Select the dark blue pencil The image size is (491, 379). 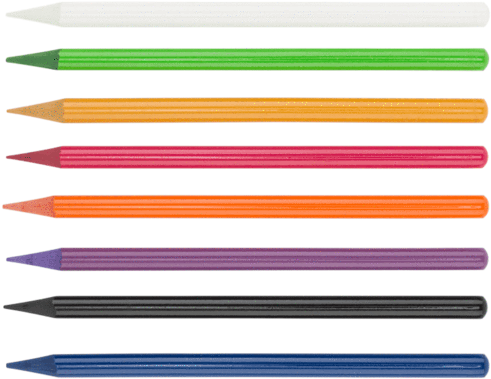[x=248, y=366]
